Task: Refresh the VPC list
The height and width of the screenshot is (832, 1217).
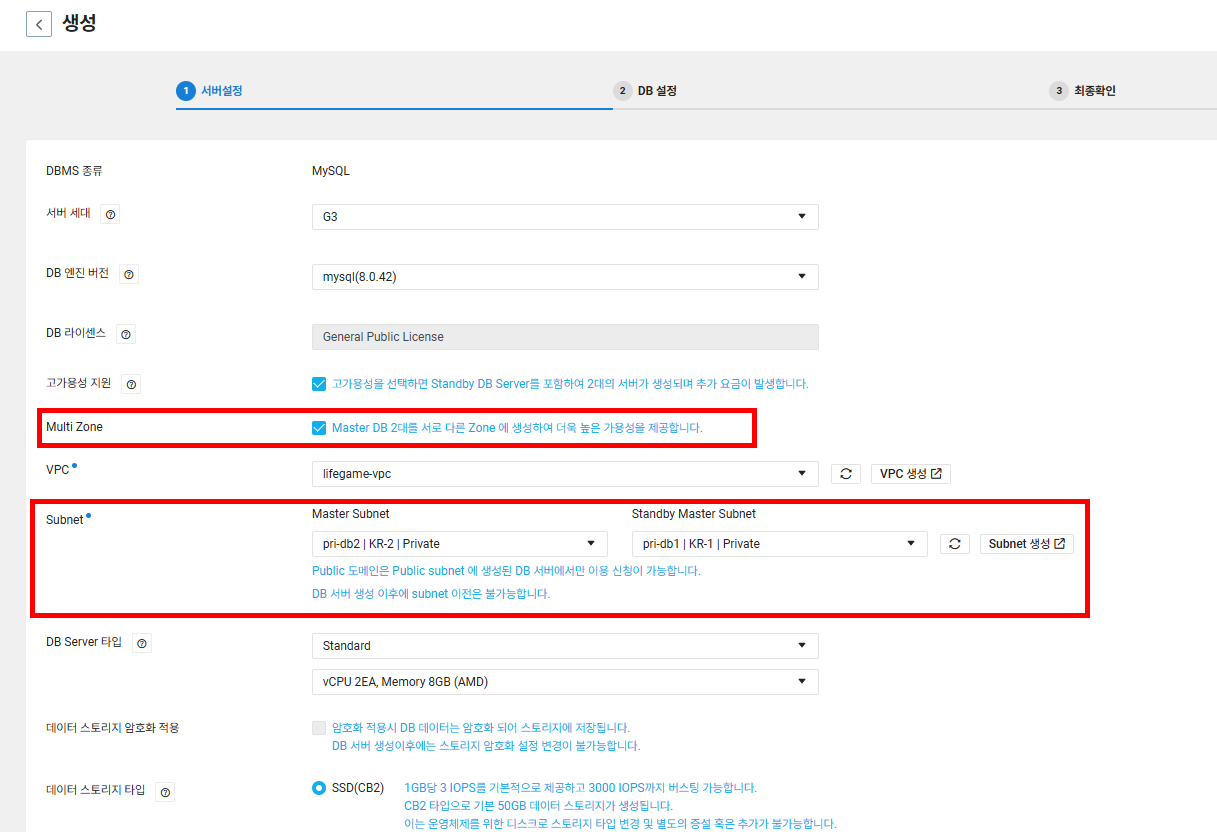Action: point(845,474)
